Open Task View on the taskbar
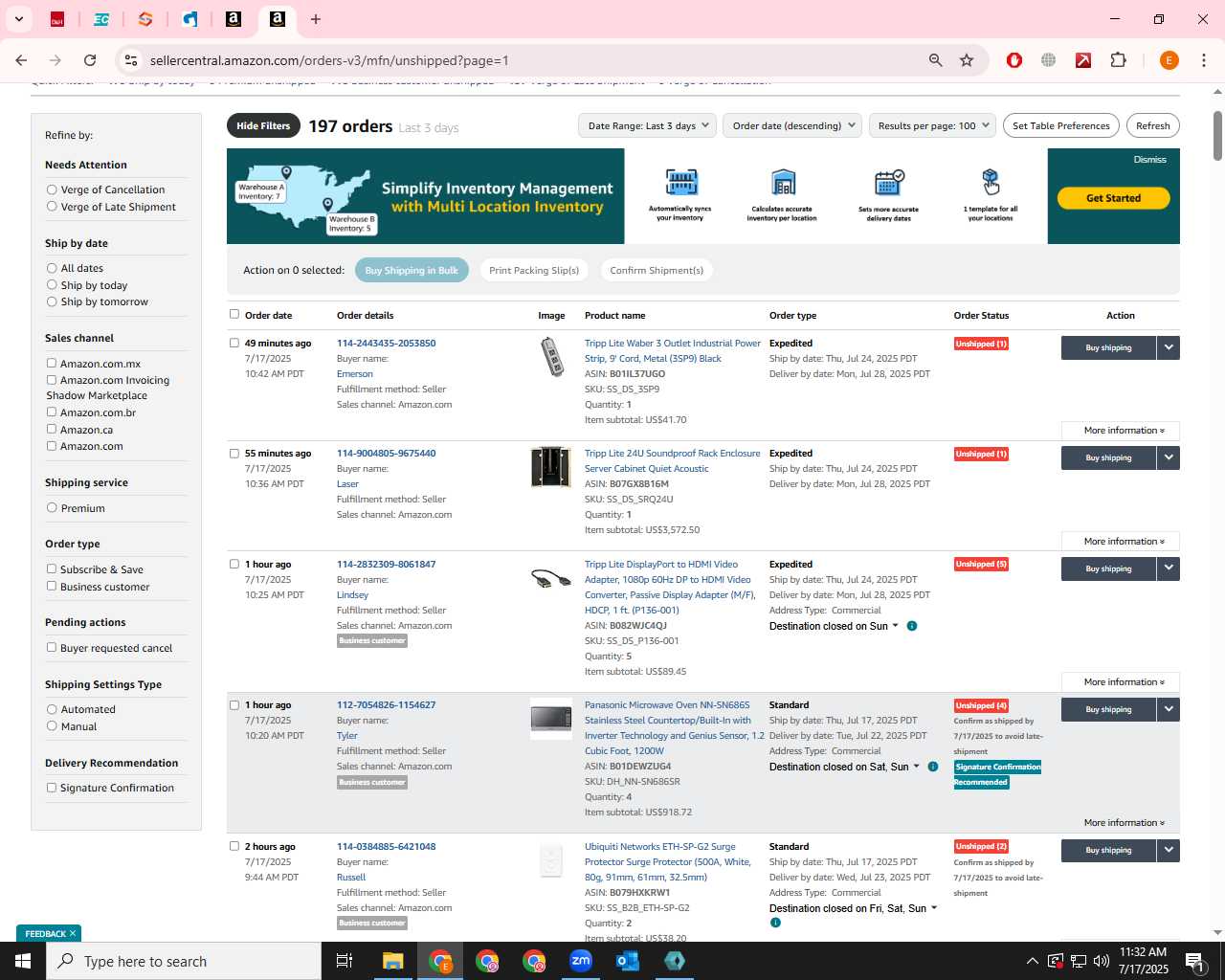The height and width of the screenshot is (980, 1225). point(345,961)
